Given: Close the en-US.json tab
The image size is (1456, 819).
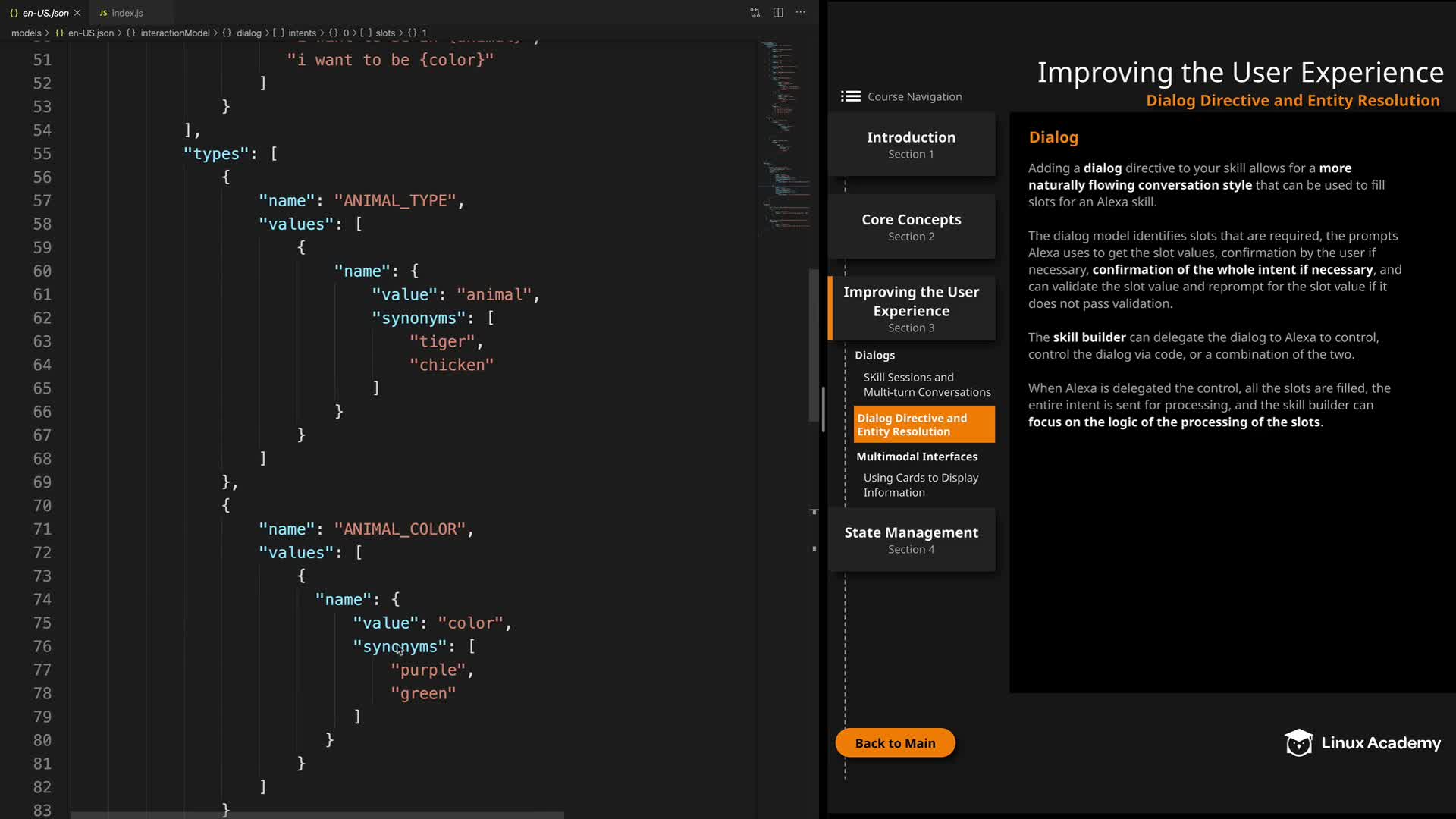Looking at the screenshot, I should pyautogui.click(x=77, y=13).
